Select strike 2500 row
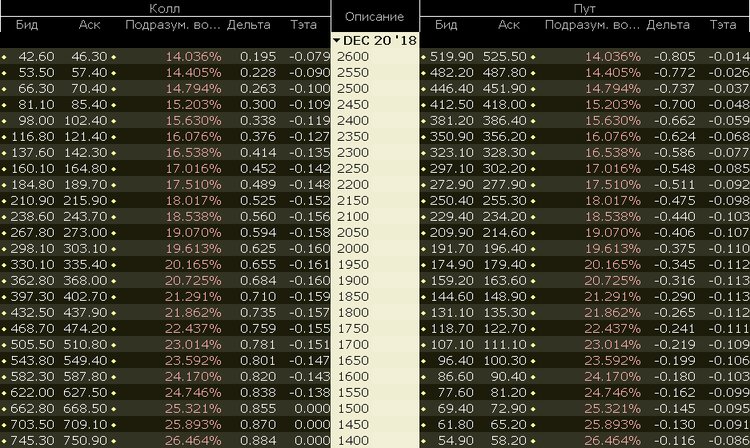The image size is (750, 448). (353, 88)
